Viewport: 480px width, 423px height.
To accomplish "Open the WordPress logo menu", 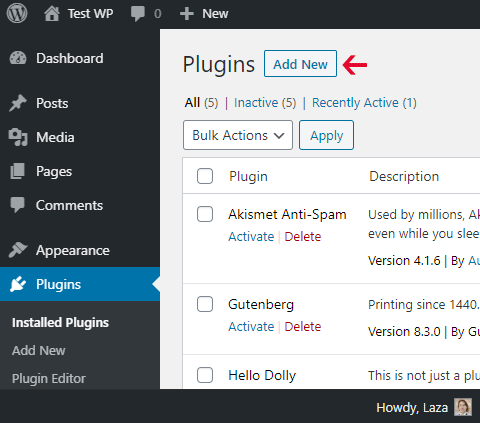I will click(17, 14).
